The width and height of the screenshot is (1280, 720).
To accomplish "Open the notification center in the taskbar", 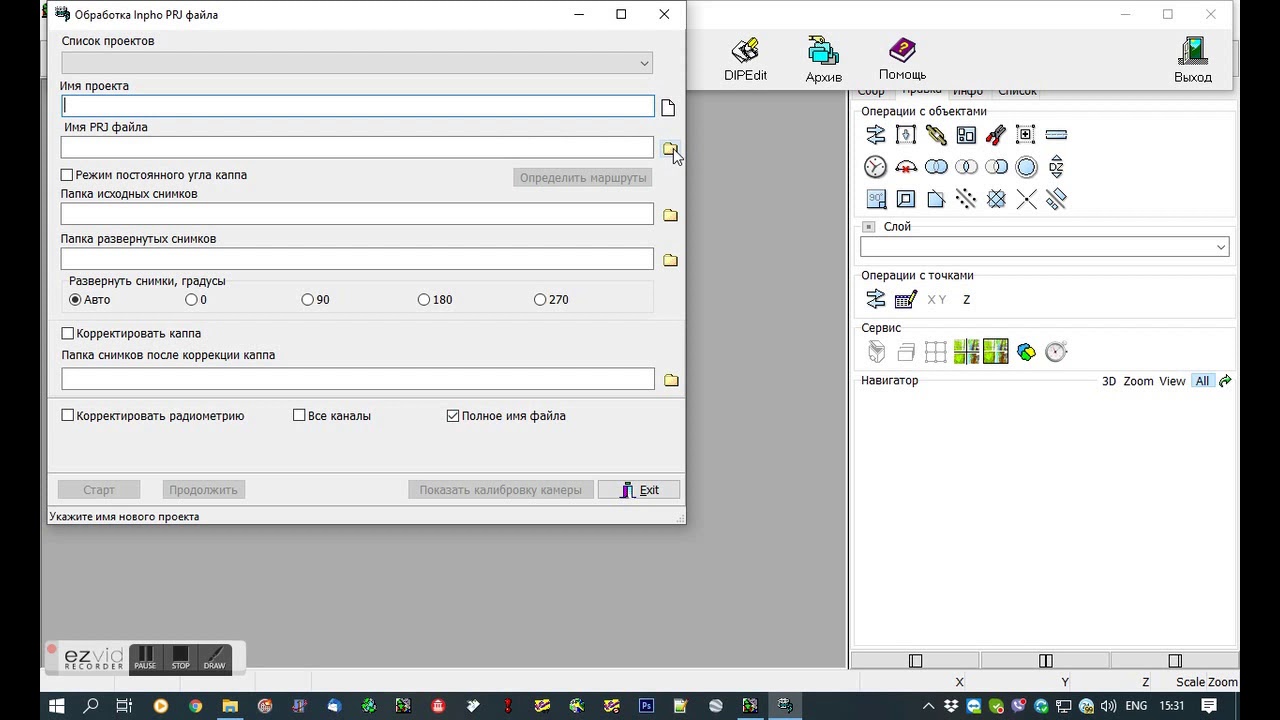I will tap(1210, 706).
